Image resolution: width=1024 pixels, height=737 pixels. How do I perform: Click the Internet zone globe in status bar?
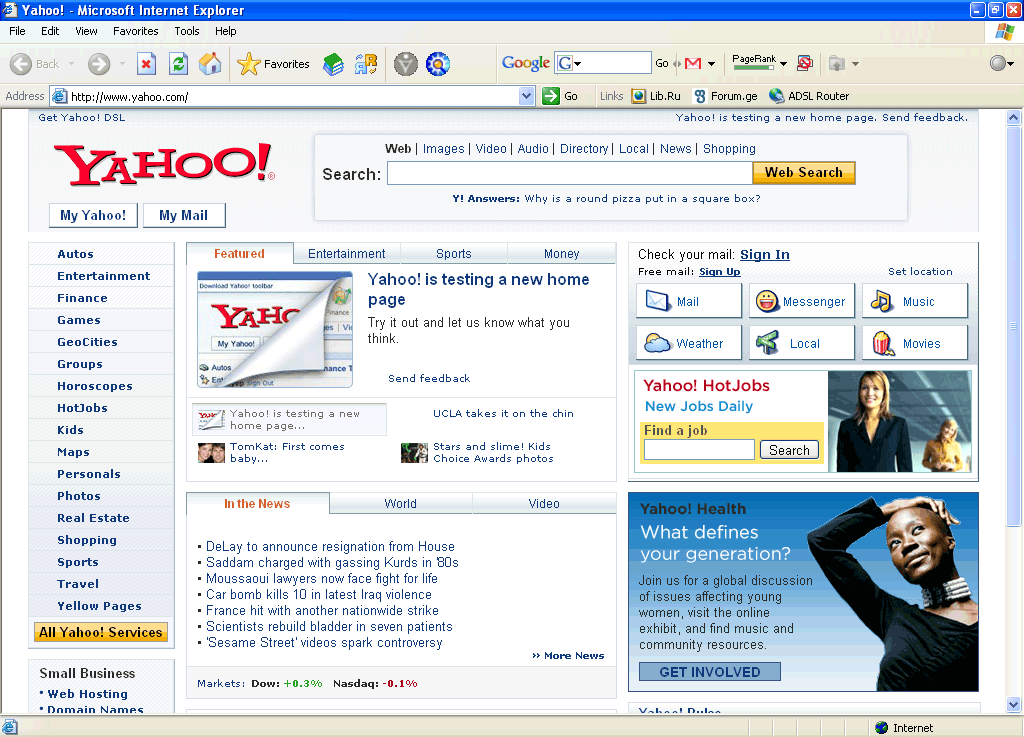882,727
